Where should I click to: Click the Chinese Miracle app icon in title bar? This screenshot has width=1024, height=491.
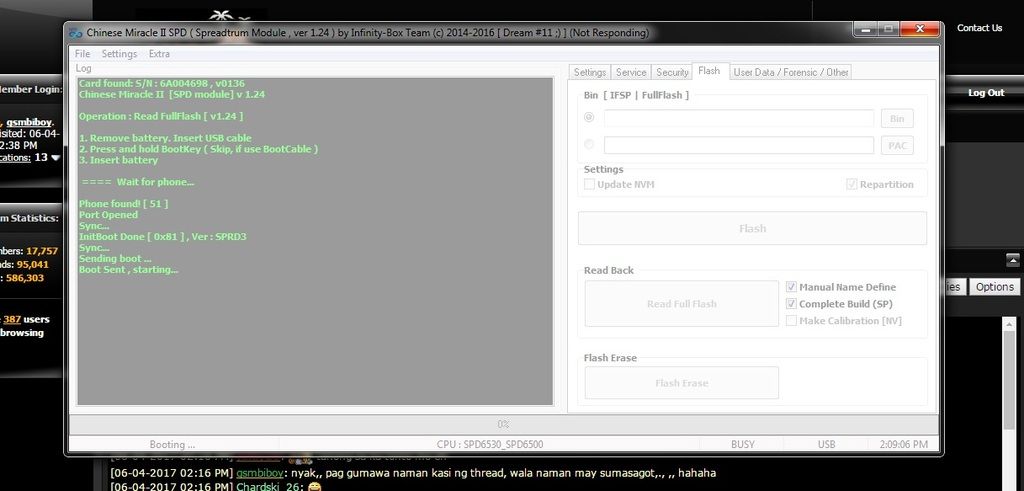(76, 33)
